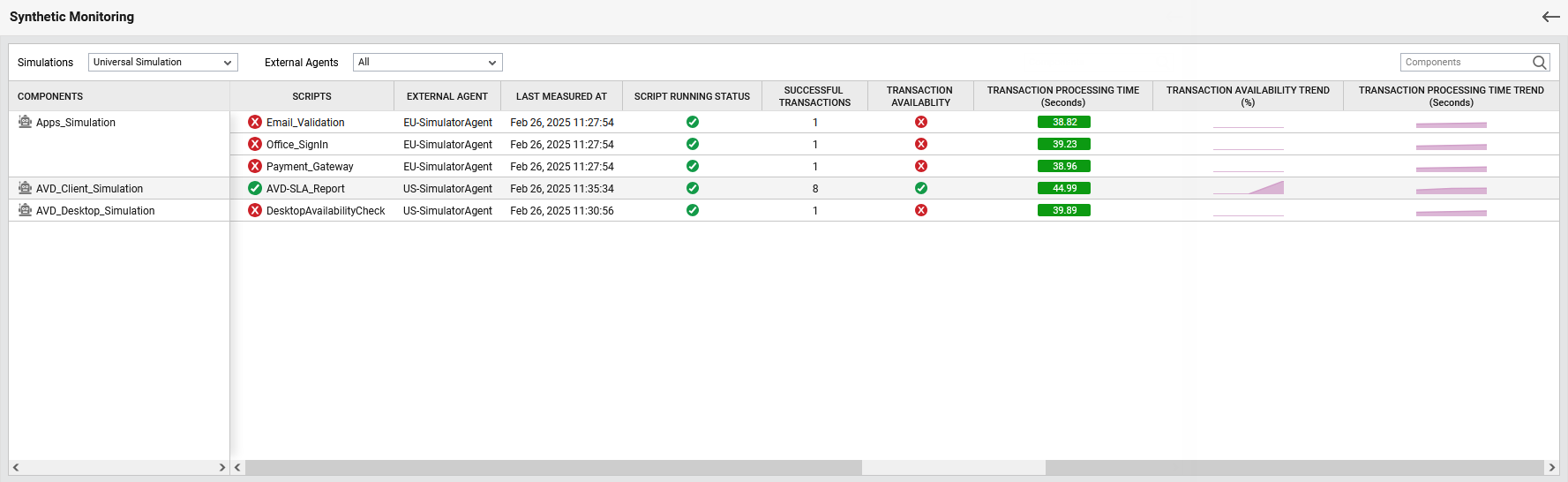Click the AVD_Client_Simulation component icon
Screen dimensions: 1568x482
click(25, 188)
